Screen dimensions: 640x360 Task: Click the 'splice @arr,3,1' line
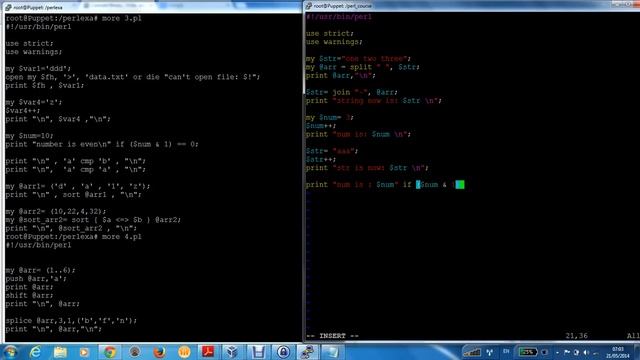tap(71, 320)
